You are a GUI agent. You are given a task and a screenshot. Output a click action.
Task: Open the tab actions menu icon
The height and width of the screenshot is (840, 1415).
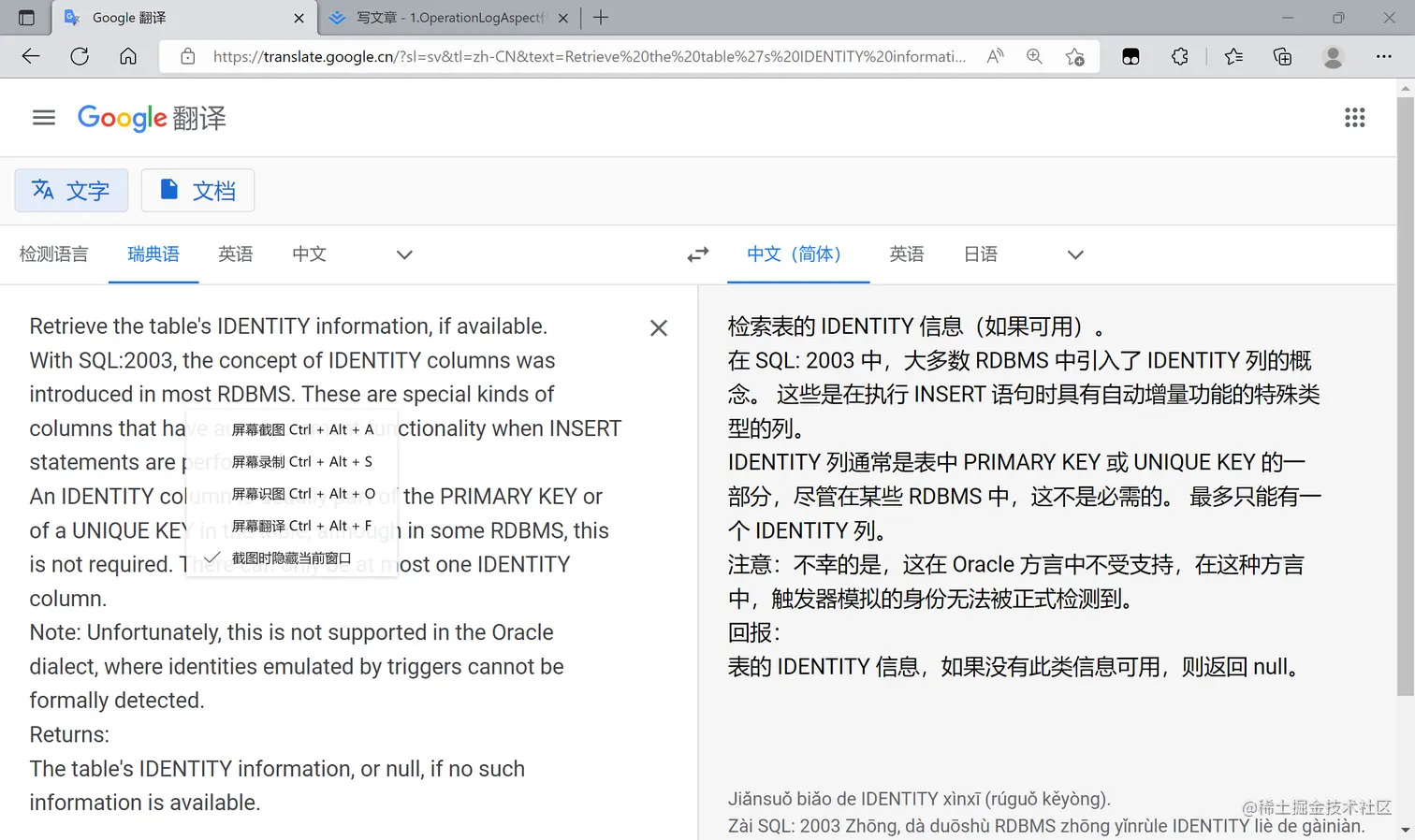(26, 18)
